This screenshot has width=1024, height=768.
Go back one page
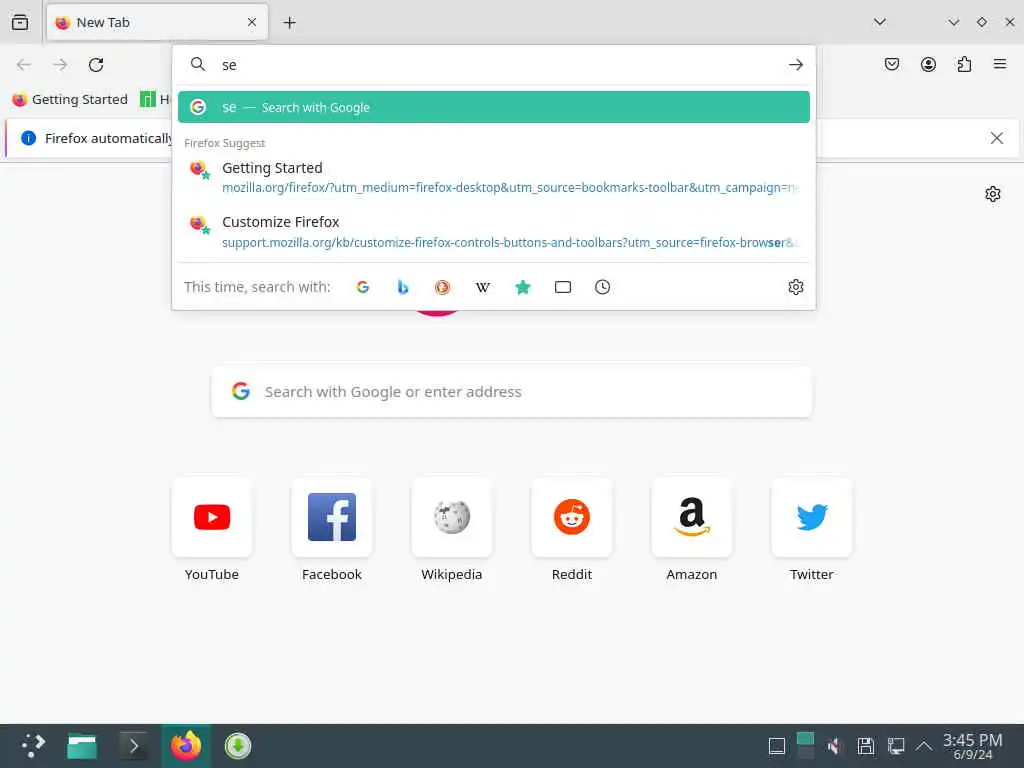coord(24,65)
